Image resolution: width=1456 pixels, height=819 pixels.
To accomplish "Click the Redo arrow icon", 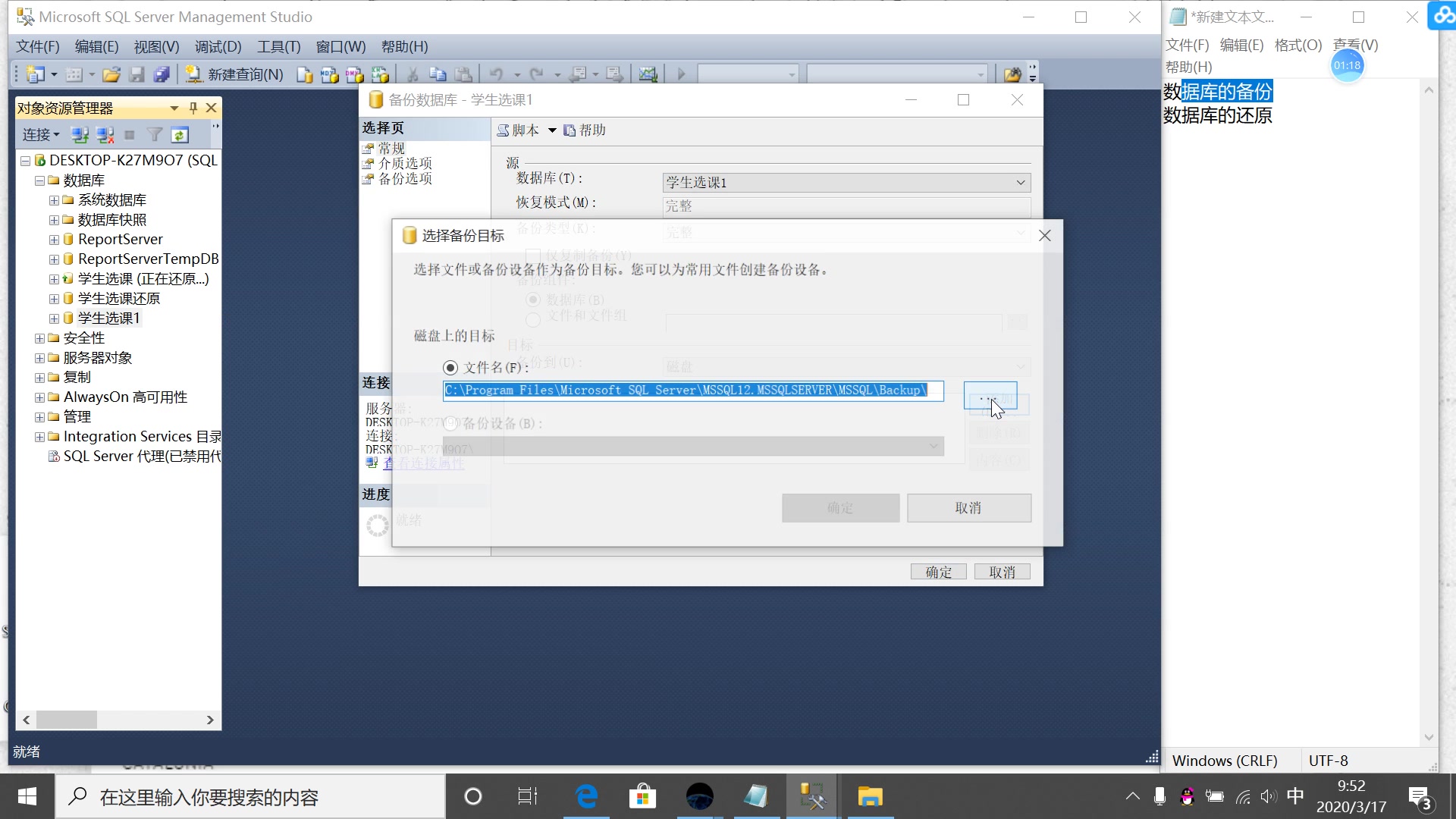I will tap(537, 74).
